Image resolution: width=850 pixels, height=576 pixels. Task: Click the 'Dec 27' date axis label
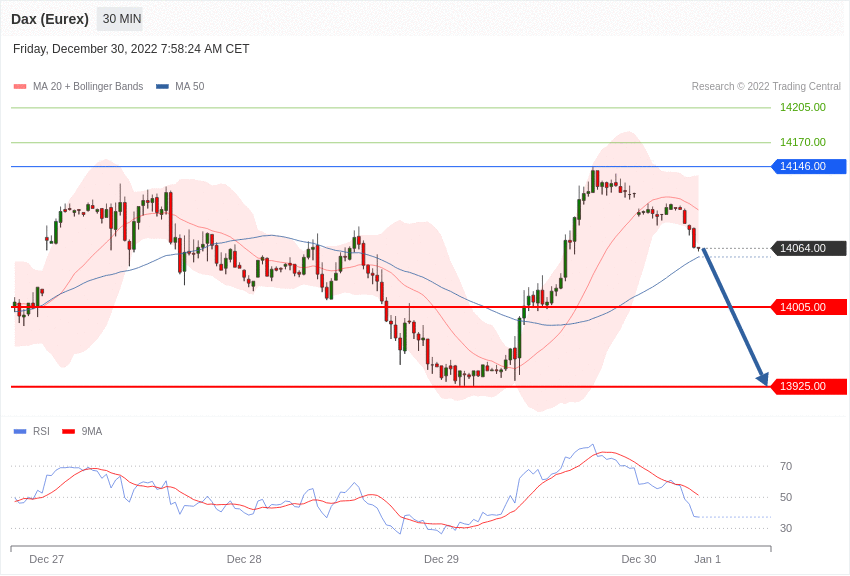pos(47,560)
